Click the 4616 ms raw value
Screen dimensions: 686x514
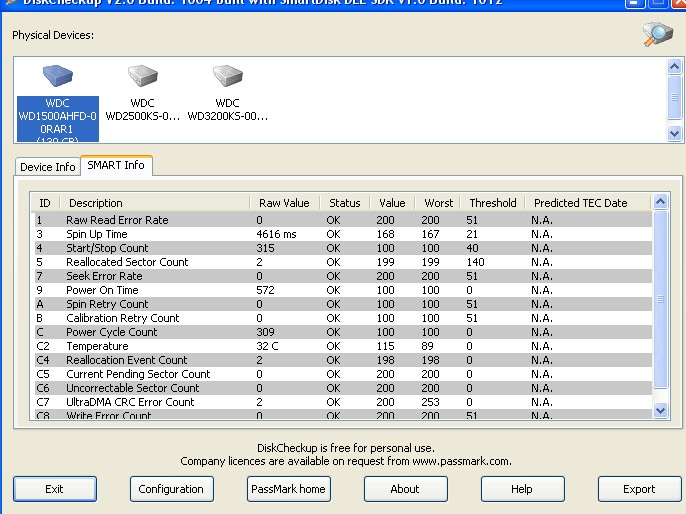point(276,234)
